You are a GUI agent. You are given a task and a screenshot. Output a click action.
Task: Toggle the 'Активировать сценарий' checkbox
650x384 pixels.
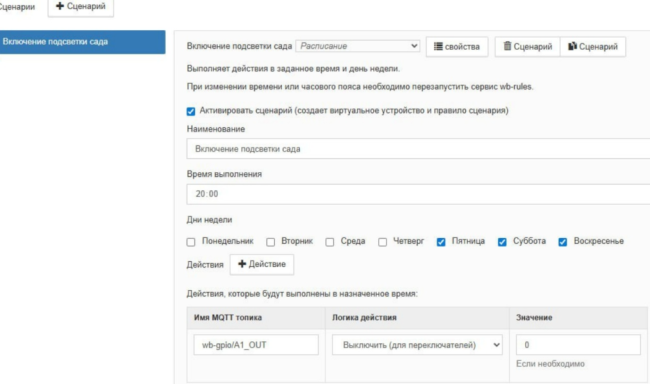tap(191, 111)
